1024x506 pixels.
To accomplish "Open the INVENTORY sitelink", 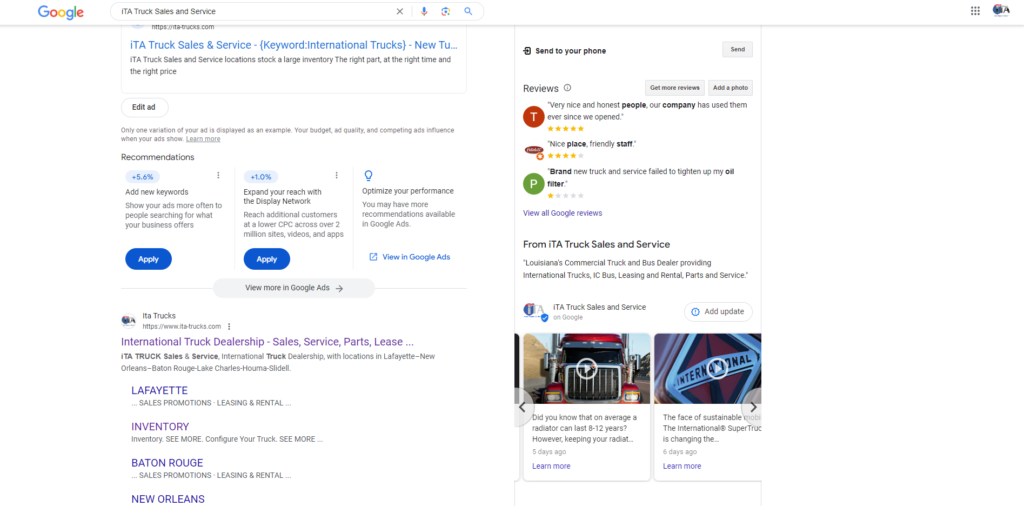I will point(160,426).
